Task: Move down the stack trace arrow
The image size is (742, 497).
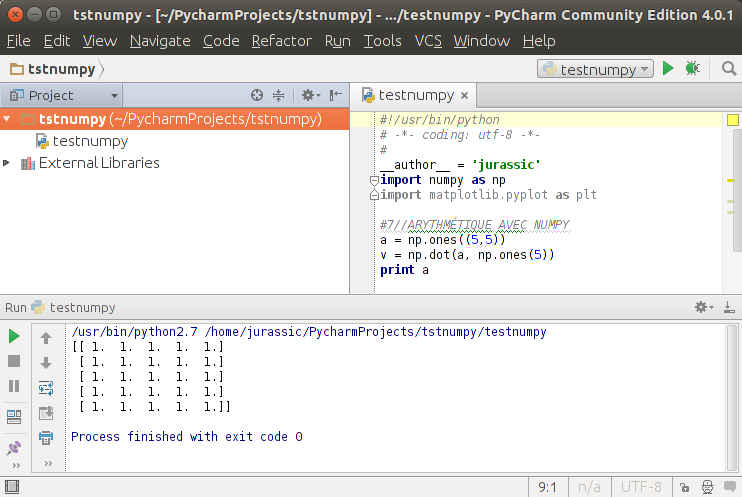Action: tap(46, 363)
